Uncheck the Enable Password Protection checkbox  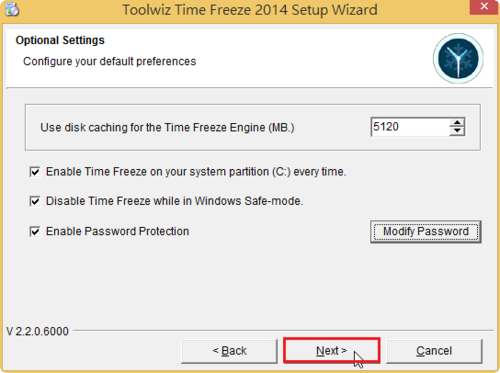point(35,231)
